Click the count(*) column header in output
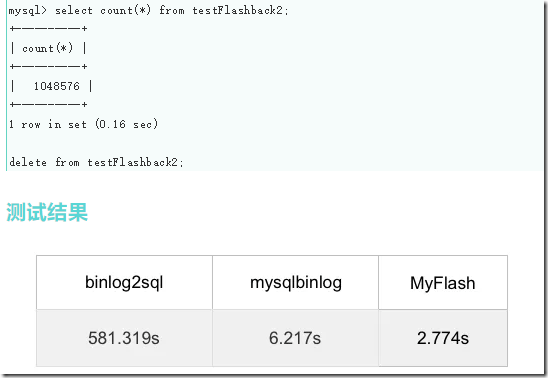 (48, 48)
